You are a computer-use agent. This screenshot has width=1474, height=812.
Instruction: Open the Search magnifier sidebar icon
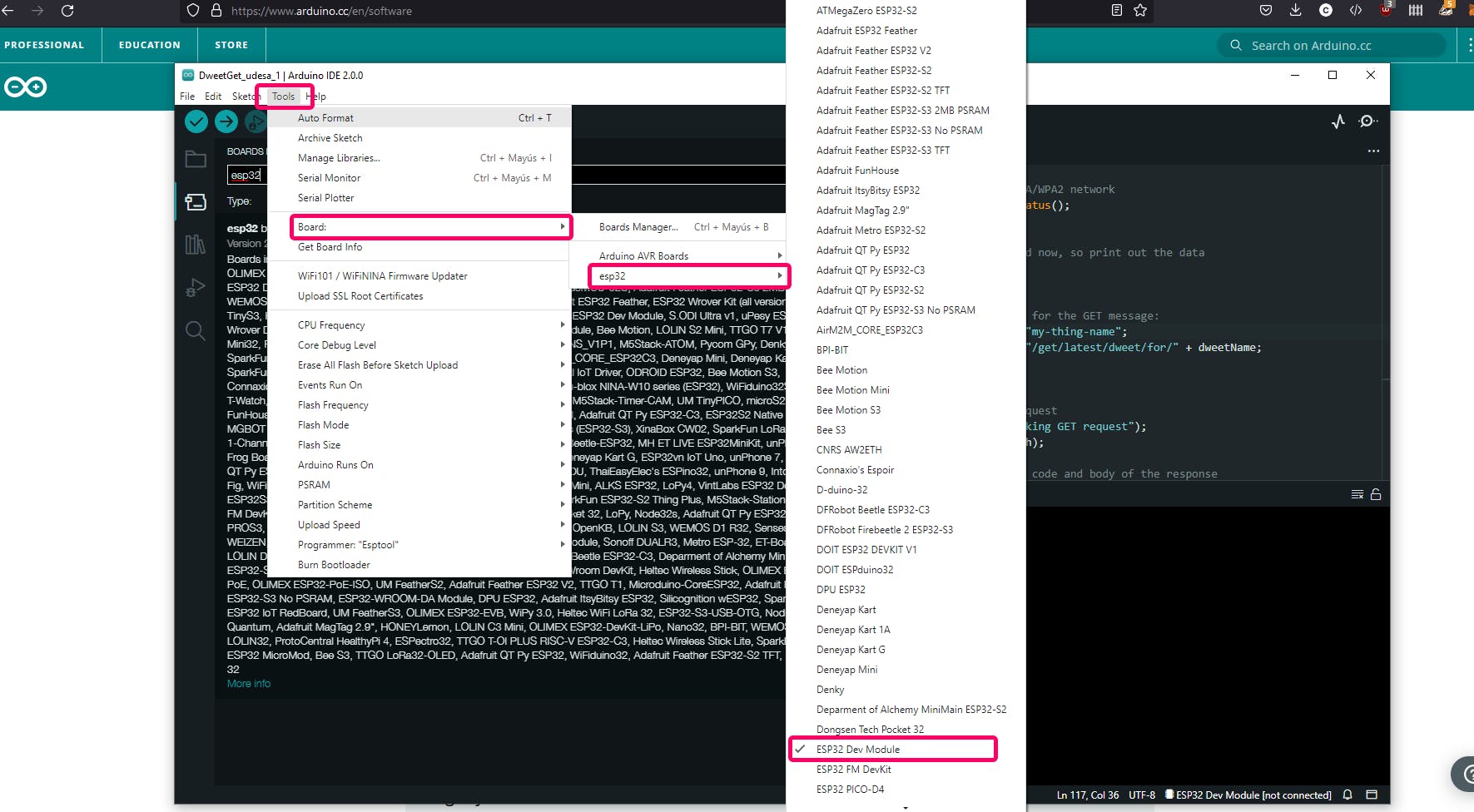196,331
